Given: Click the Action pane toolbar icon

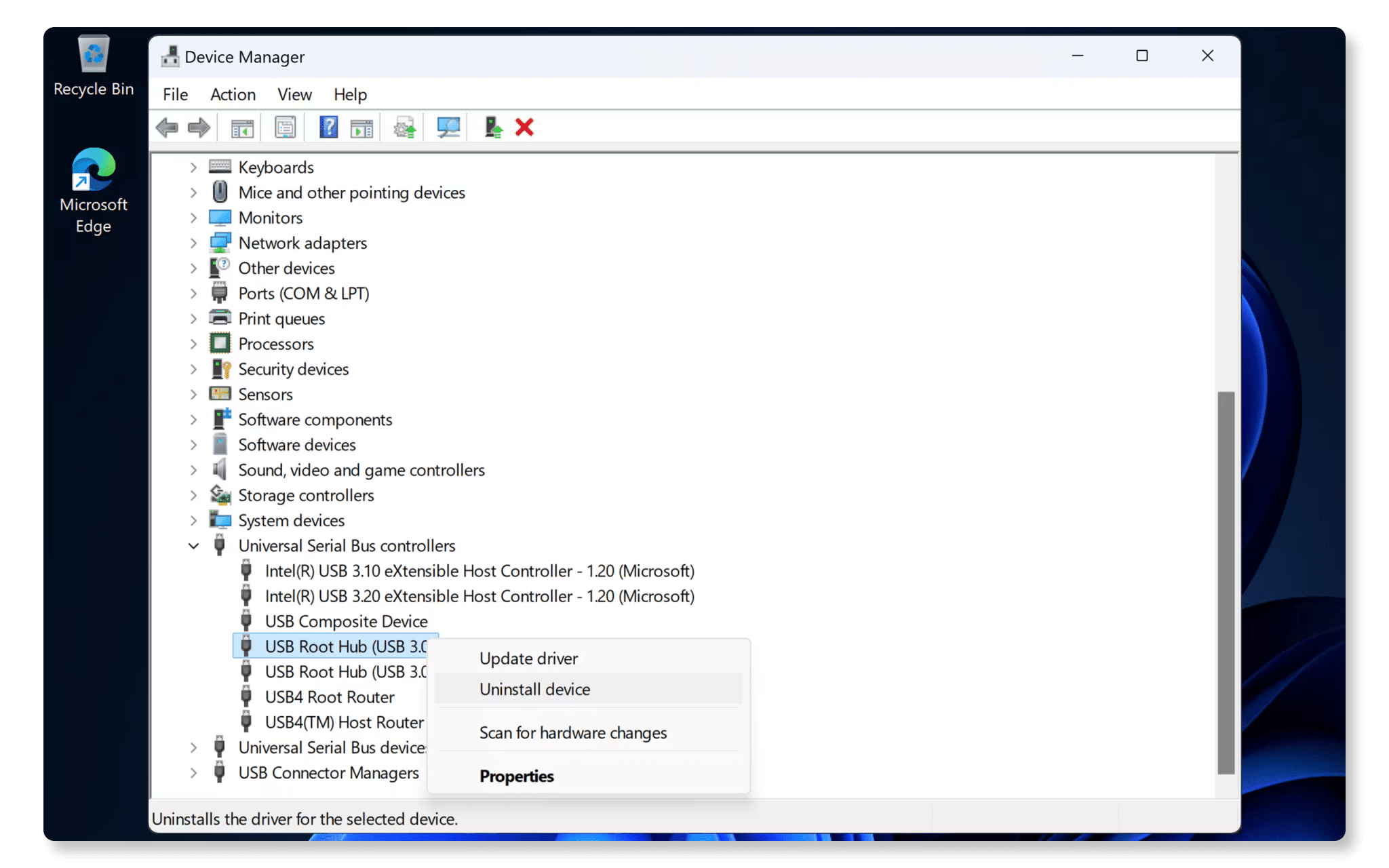Looking at the screenshot, I should [x=361, y=127].
